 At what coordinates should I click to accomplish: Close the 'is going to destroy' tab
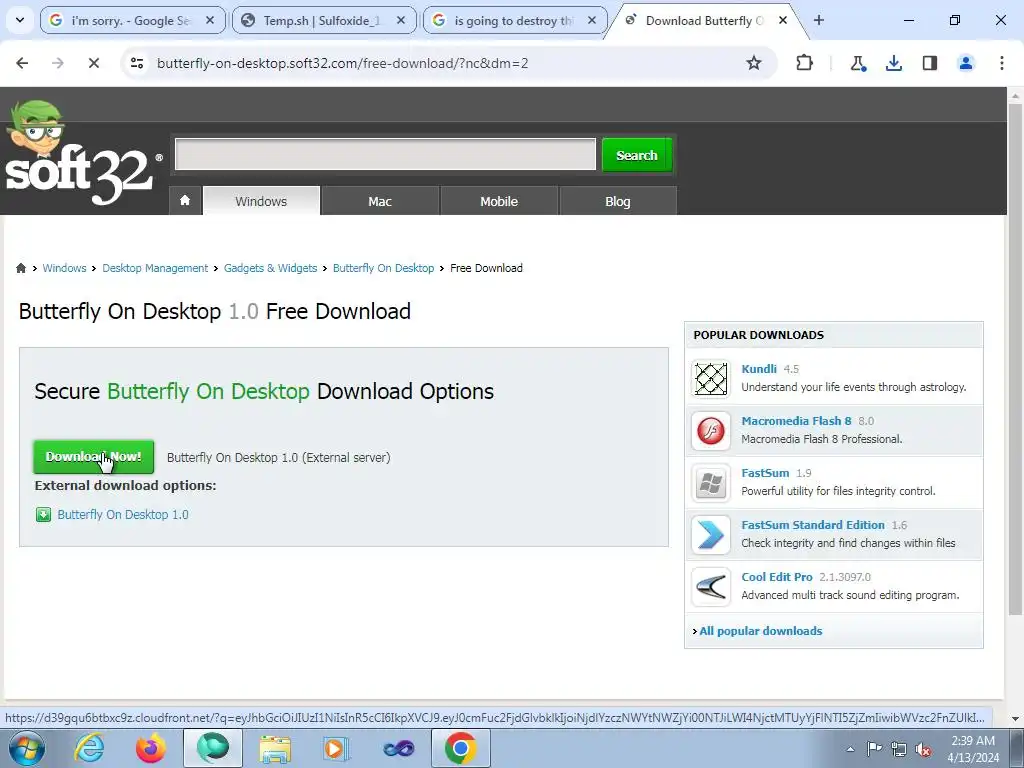point(592,20)
